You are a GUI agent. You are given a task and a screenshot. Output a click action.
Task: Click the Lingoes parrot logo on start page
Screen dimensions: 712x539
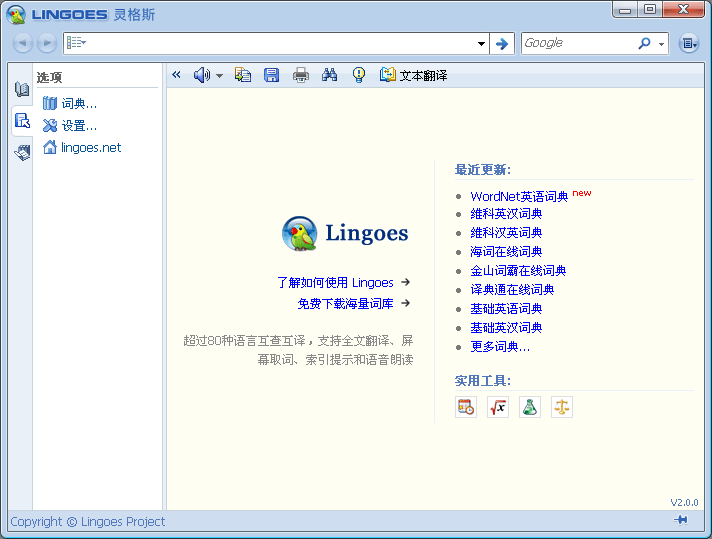point(300,233)
